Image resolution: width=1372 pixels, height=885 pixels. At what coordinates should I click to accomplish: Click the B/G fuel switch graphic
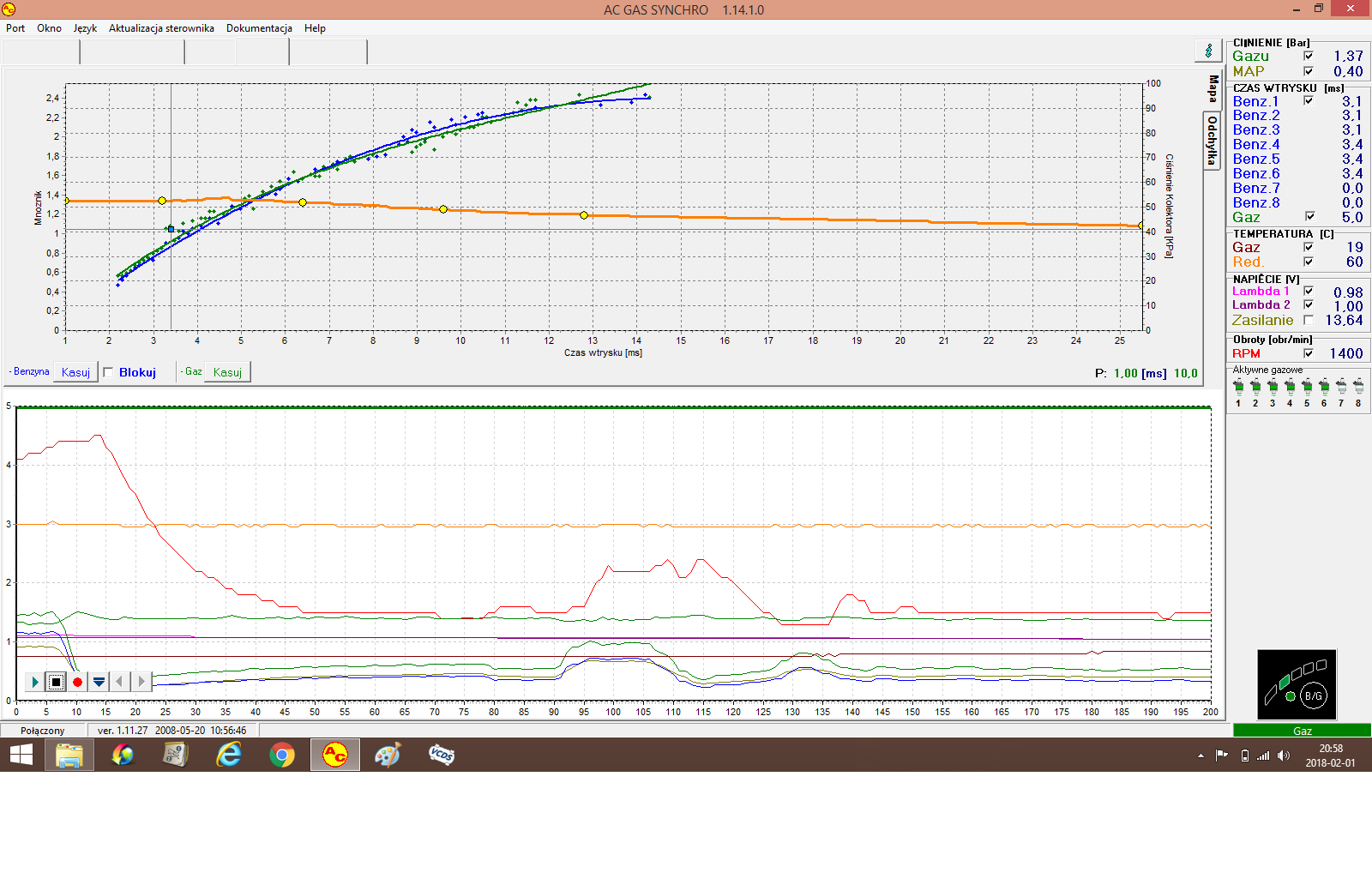[x=1297, y=684]
